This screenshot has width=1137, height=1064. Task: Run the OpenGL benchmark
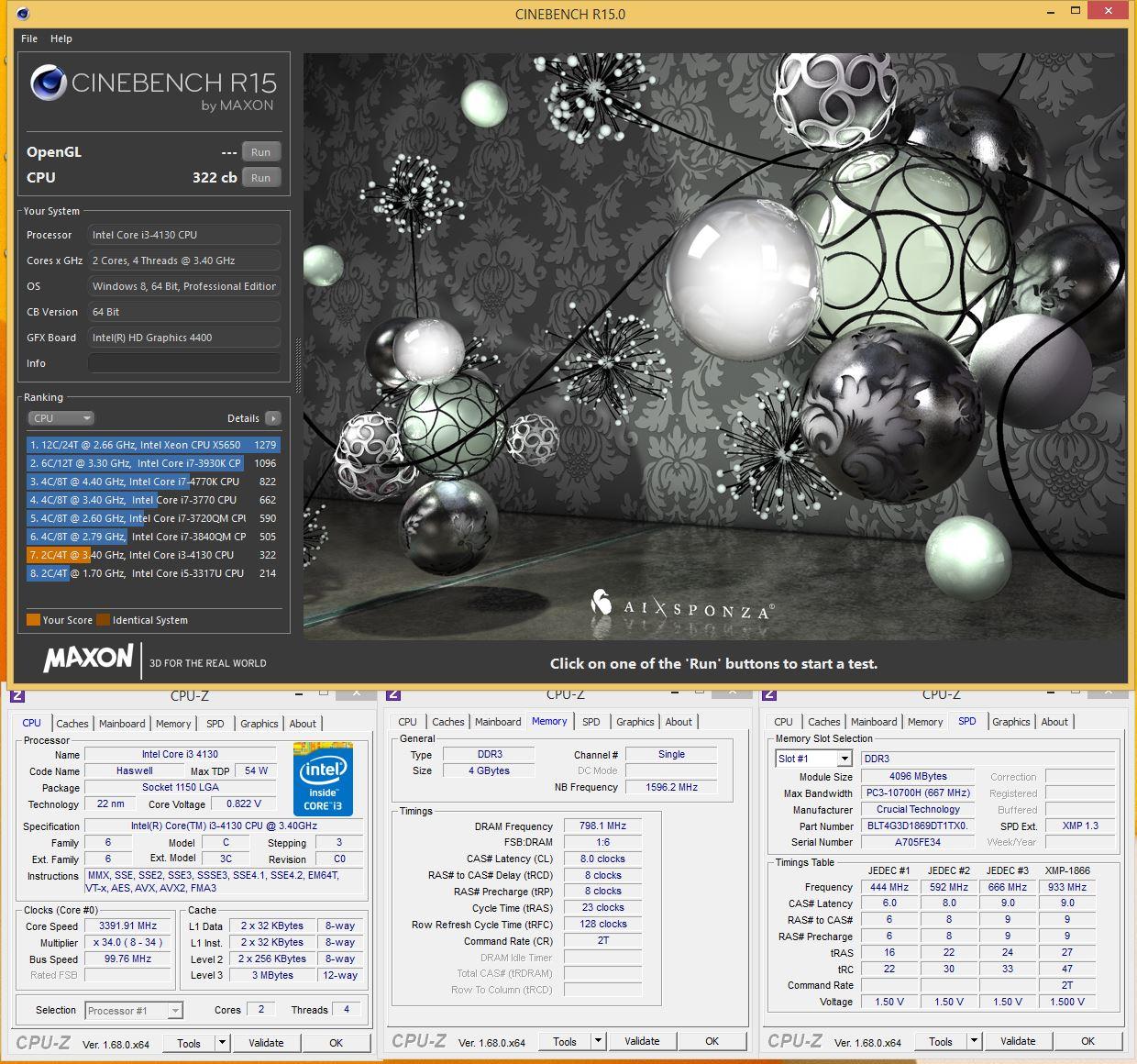261,152
